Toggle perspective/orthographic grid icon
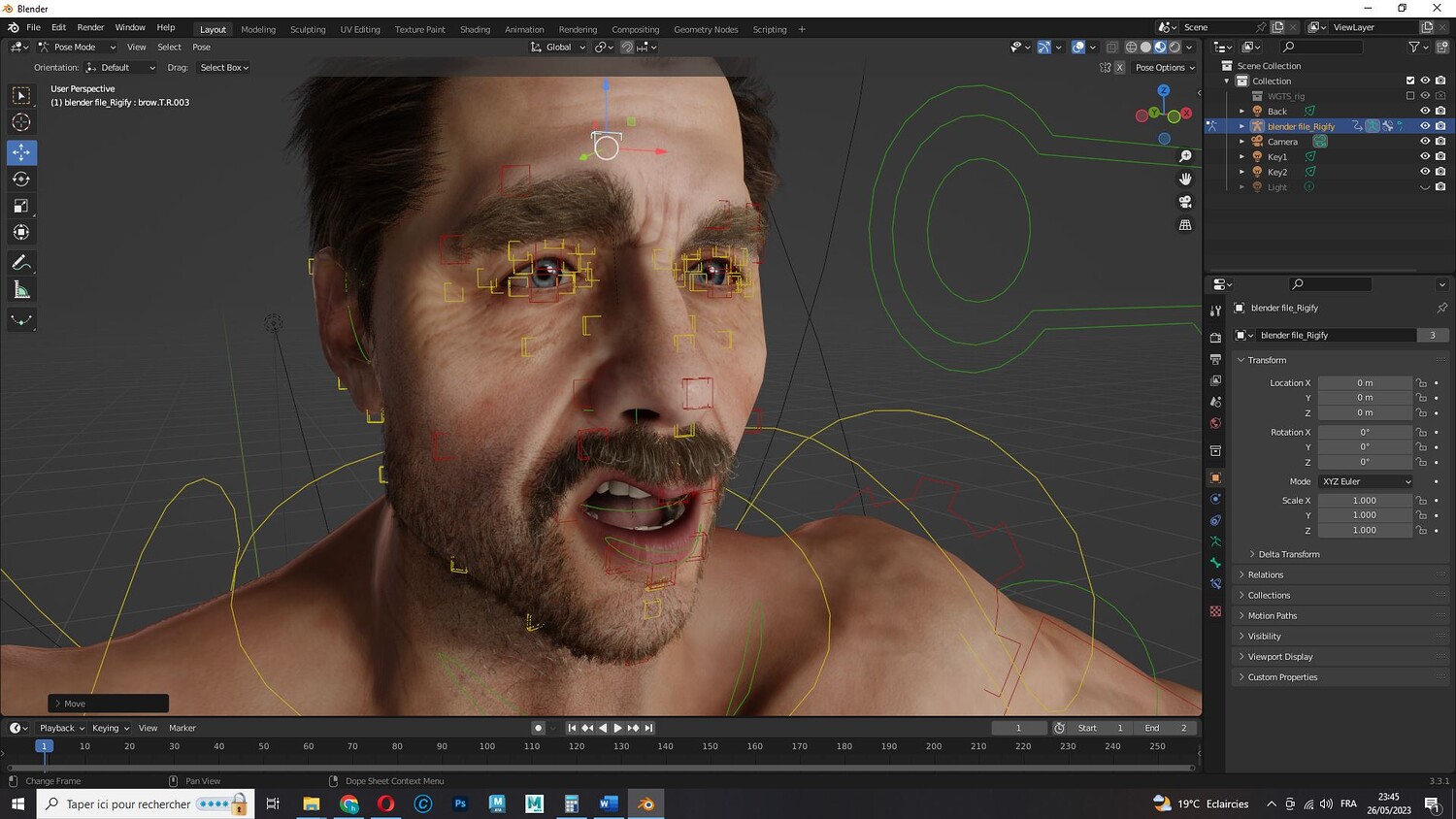 coord(1185,225)
